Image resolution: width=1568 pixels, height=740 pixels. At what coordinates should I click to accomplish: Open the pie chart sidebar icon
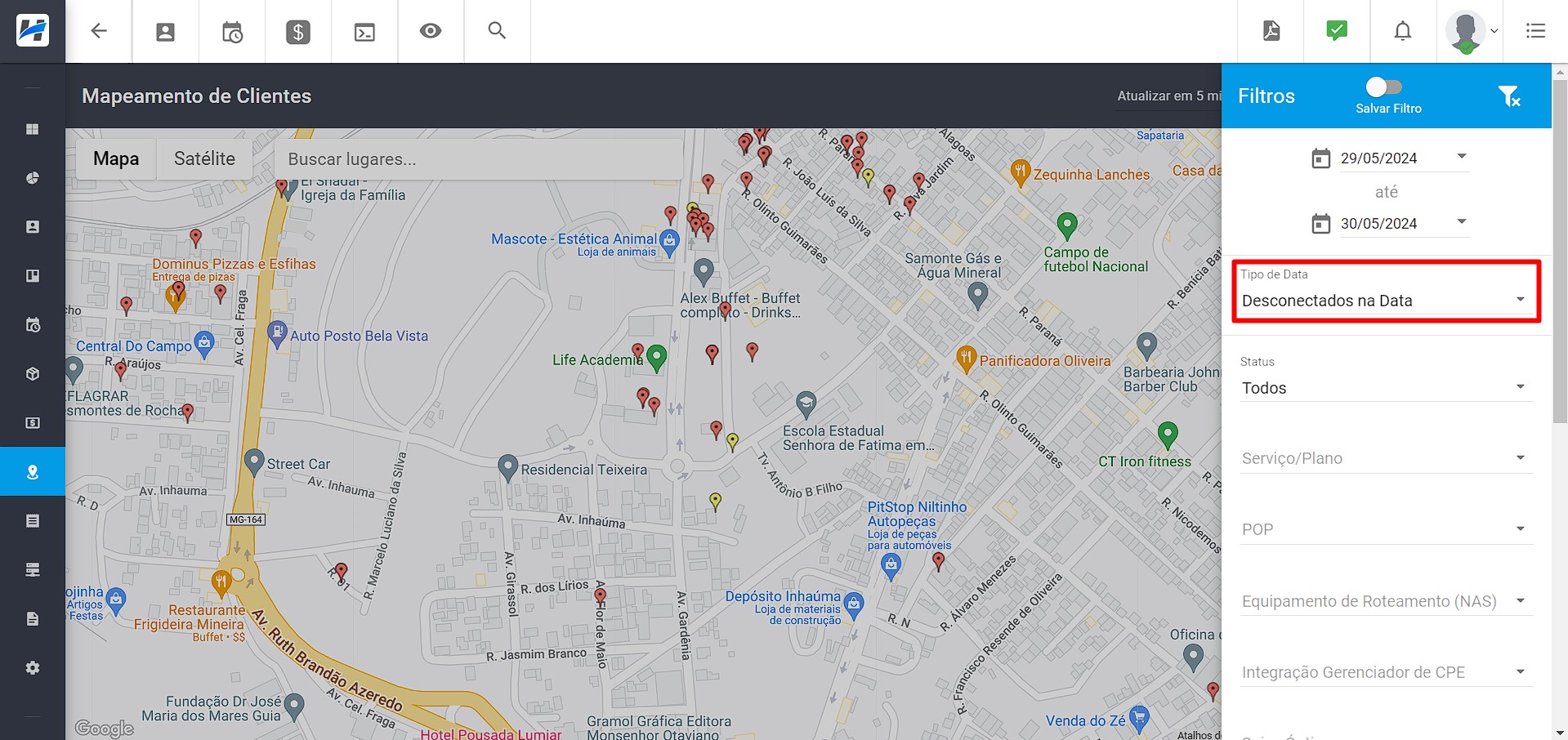33,178
